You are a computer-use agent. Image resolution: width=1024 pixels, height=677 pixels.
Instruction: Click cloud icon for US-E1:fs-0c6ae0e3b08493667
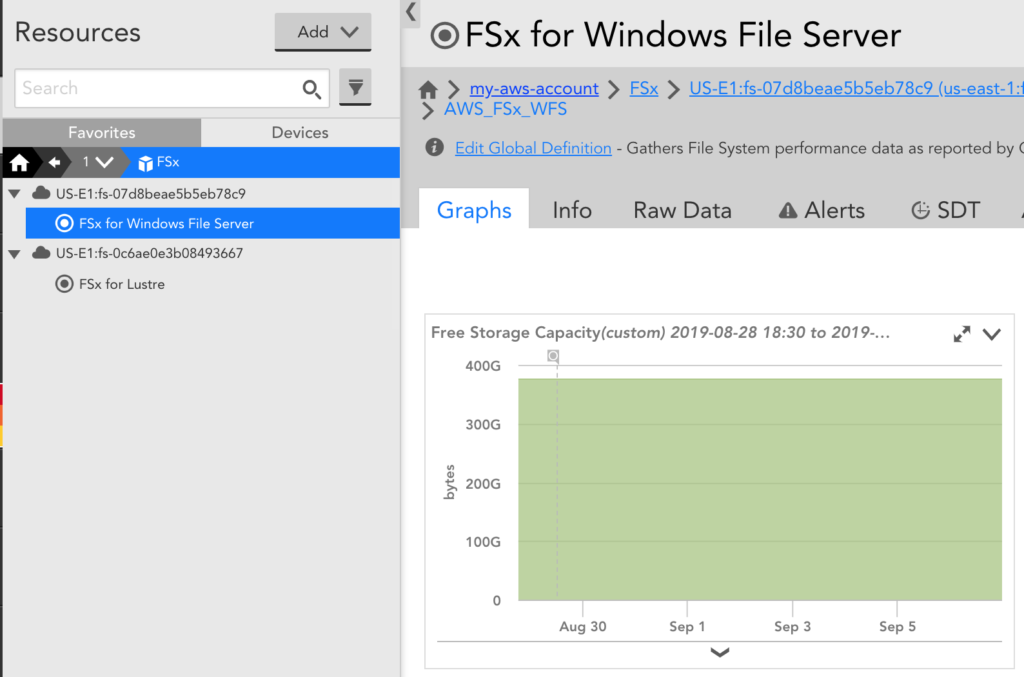[x=41, y=253]
